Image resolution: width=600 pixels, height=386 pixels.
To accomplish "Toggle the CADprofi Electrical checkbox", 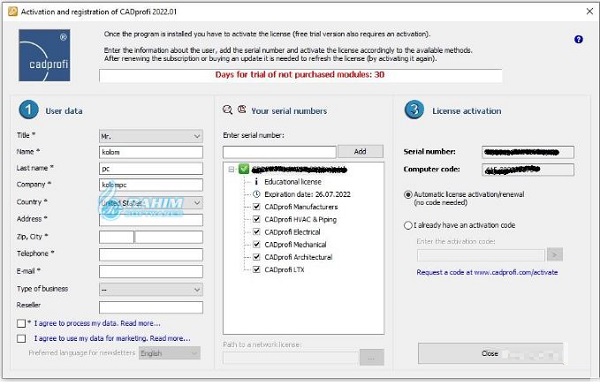I will coord(257,232).
